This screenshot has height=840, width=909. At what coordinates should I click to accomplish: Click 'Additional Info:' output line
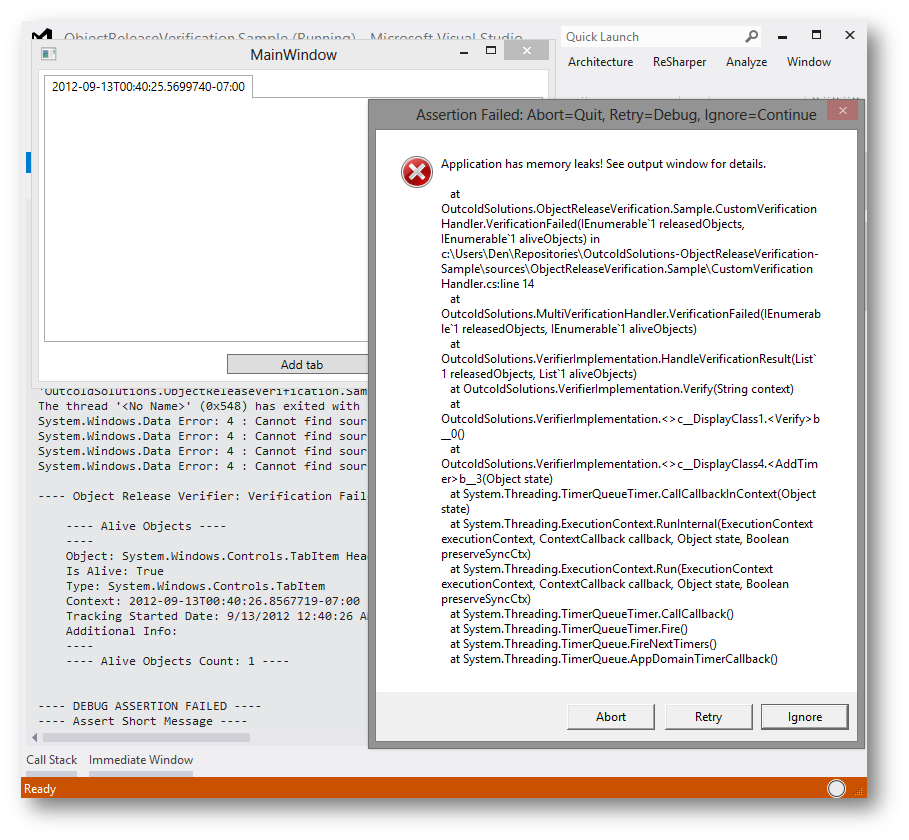[121, 631]
